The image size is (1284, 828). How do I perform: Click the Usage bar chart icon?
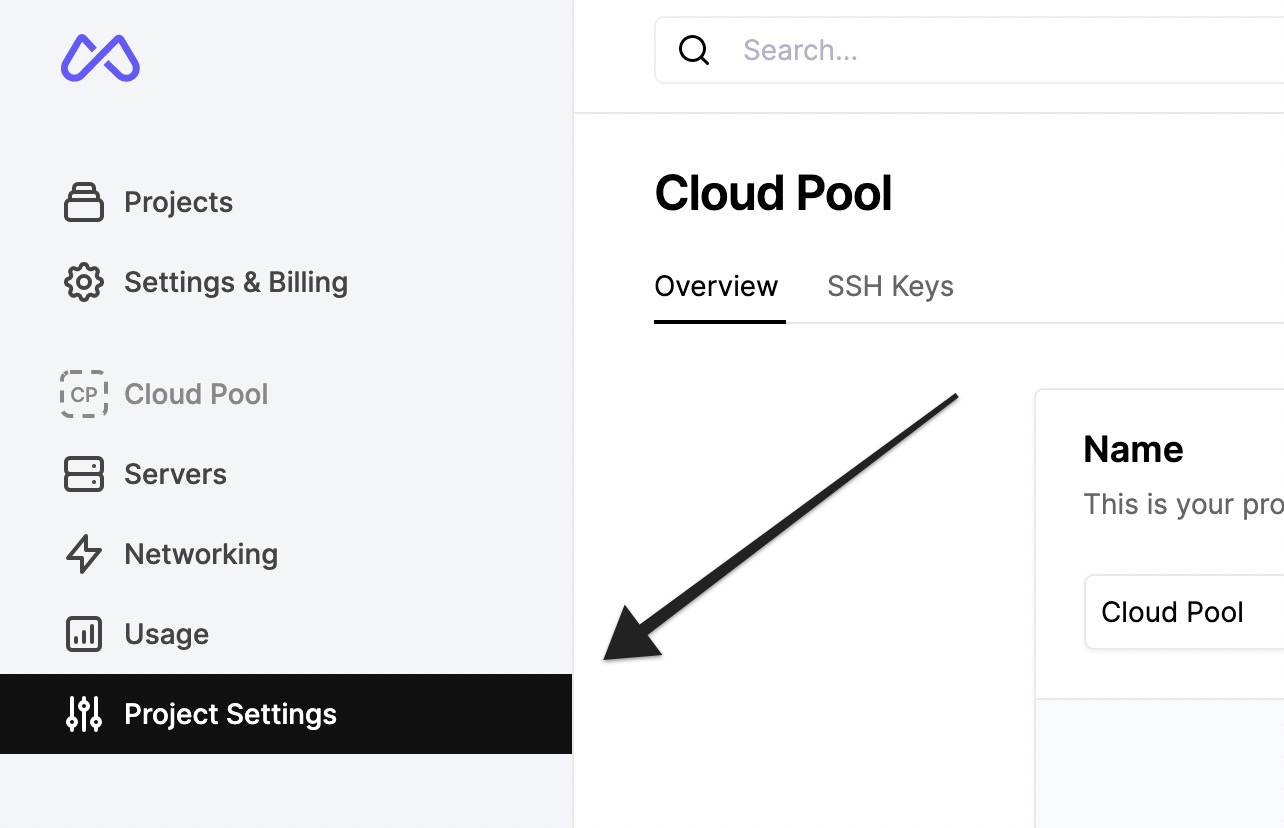84,634
